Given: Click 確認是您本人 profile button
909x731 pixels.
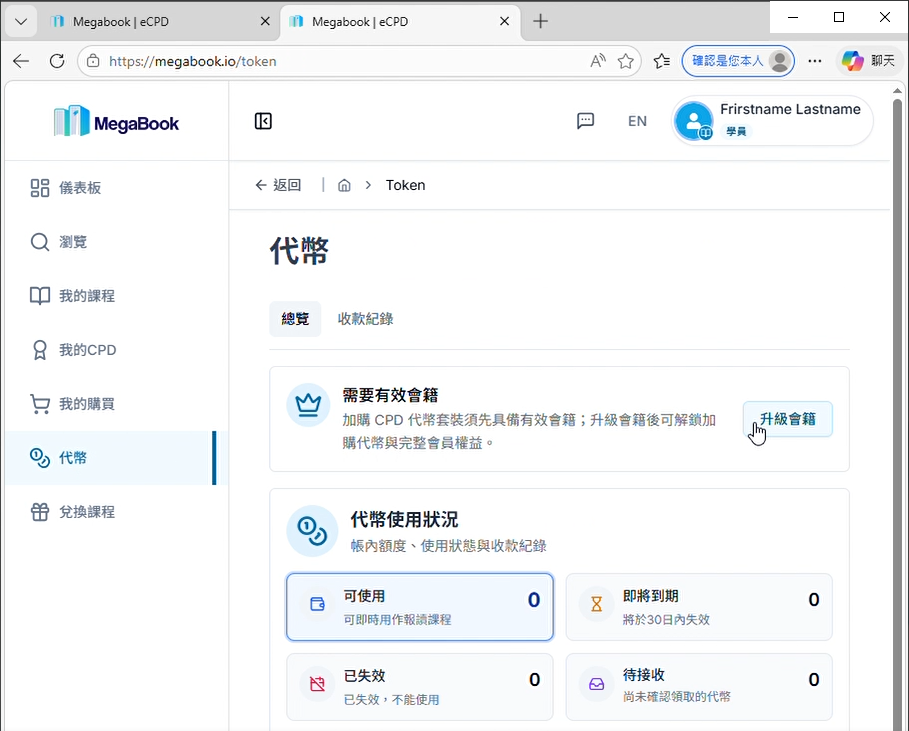Looking at the screenshot, I should (x=738, y=61).
